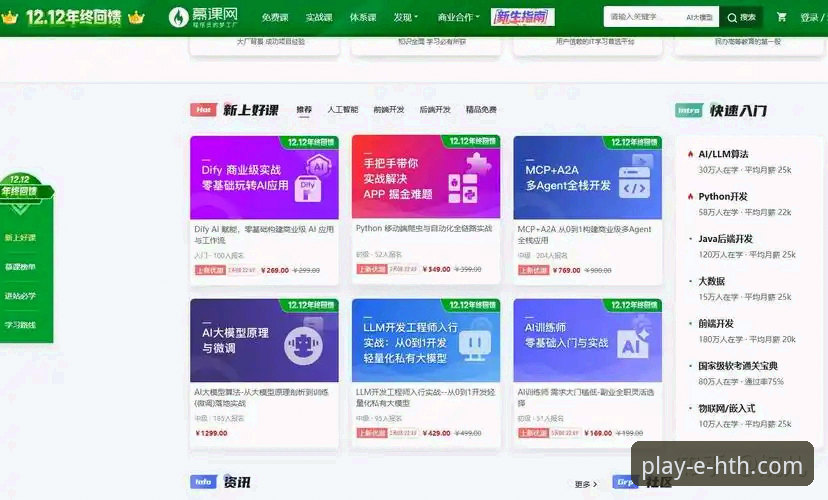Select the 后端开发 tab
This screenshot has height=500, width=828.
tap(435, 109)
